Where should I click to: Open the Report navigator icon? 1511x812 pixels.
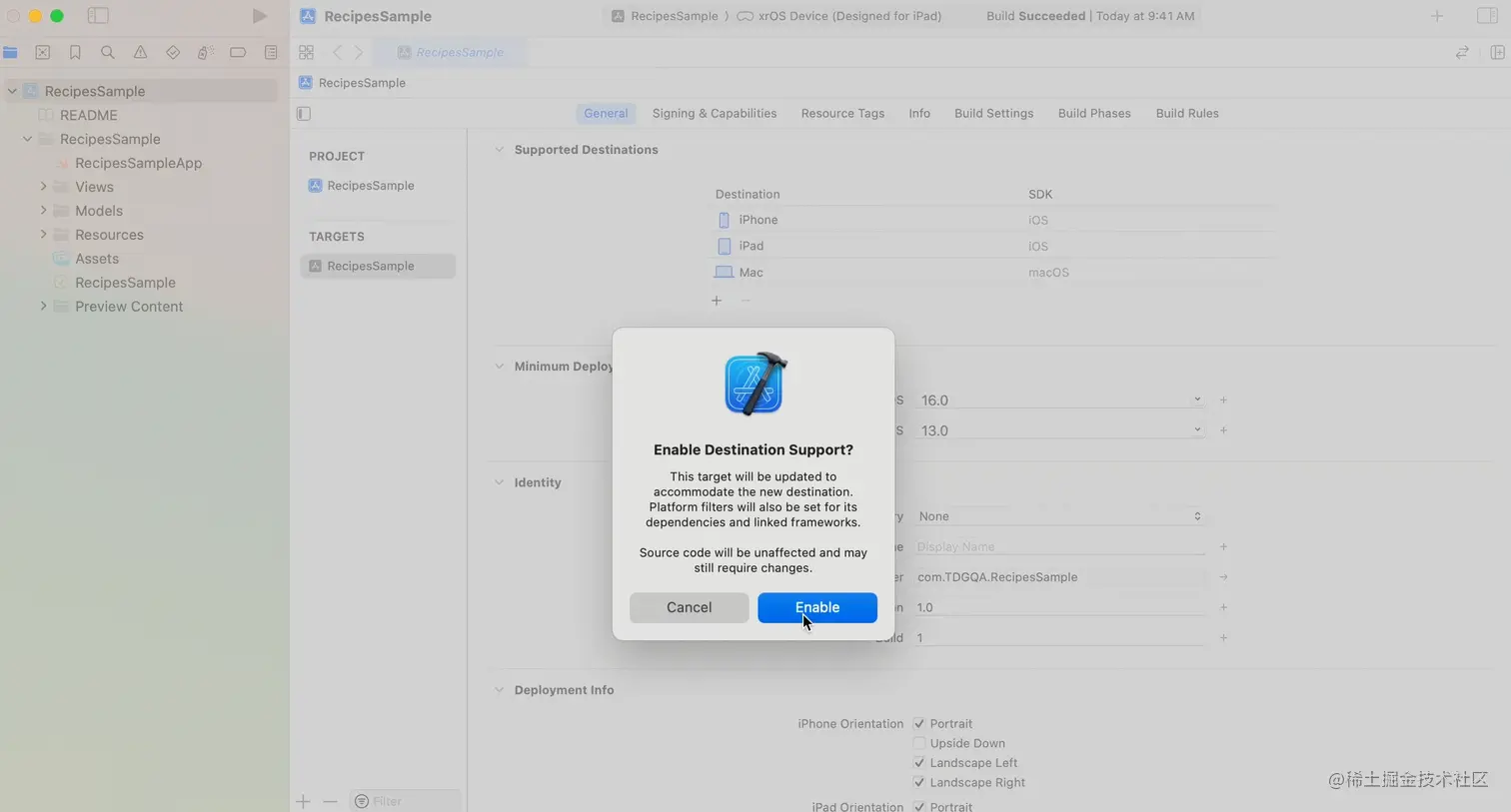[271, 52]
